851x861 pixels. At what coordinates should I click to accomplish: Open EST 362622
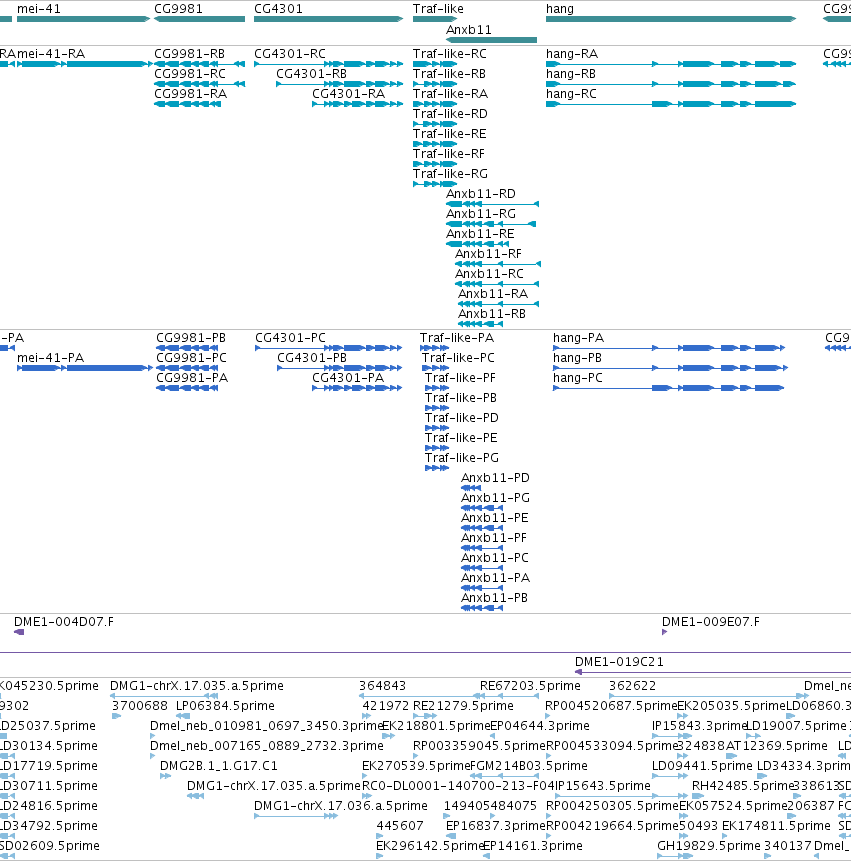point(632,685)
